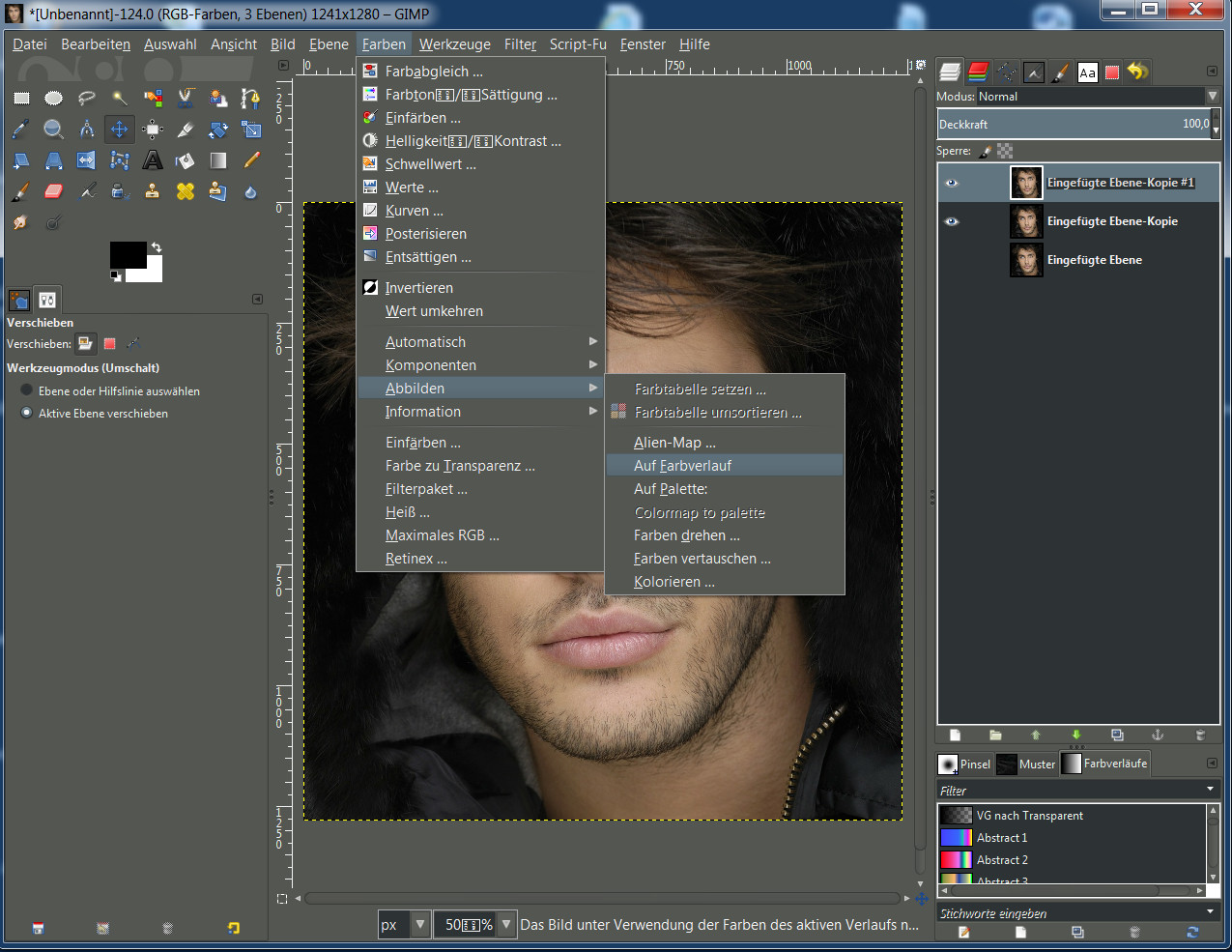Image resolution: width=1232 pixels, height=952 pixels.
Task: Select the Abstract 2 gradient
Action: tap(1001, 860)
